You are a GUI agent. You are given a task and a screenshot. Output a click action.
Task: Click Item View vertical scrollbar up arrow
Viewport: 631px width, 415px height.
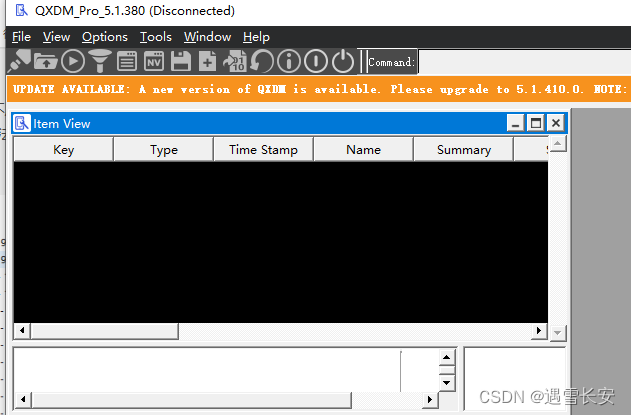pos(558,144)
